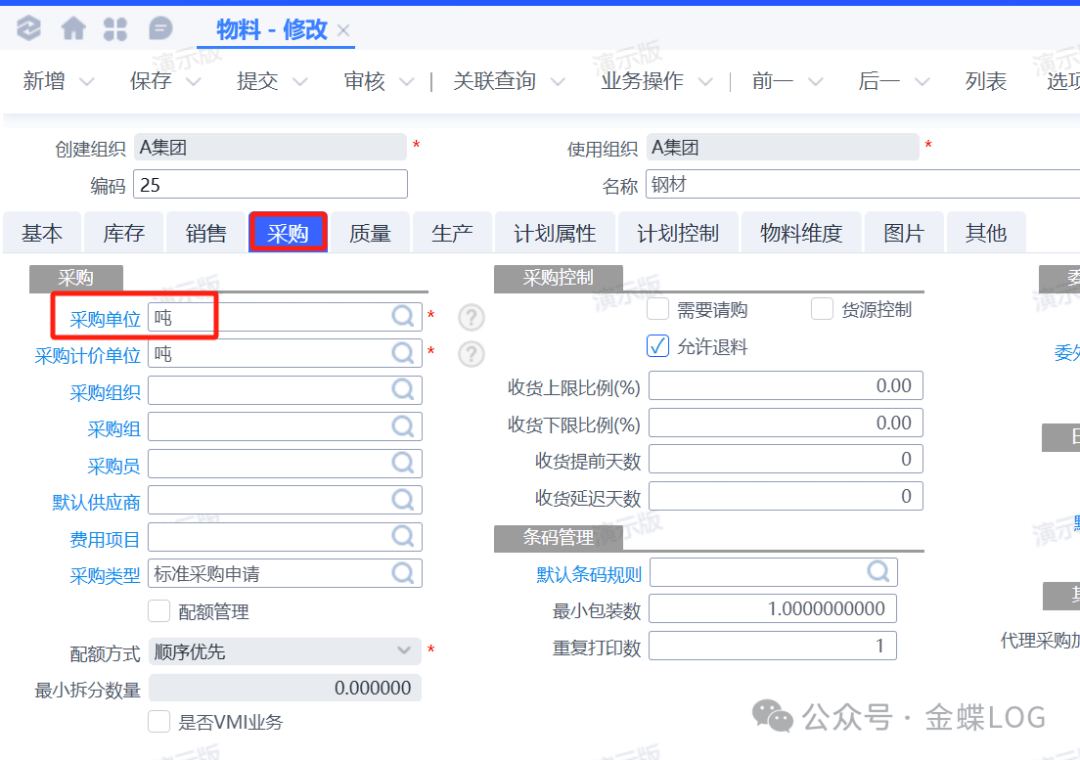Screen dimensions: 1080x760
Task: Click help icon beside 采购计价单位
Action: click(x=471, y=354)
